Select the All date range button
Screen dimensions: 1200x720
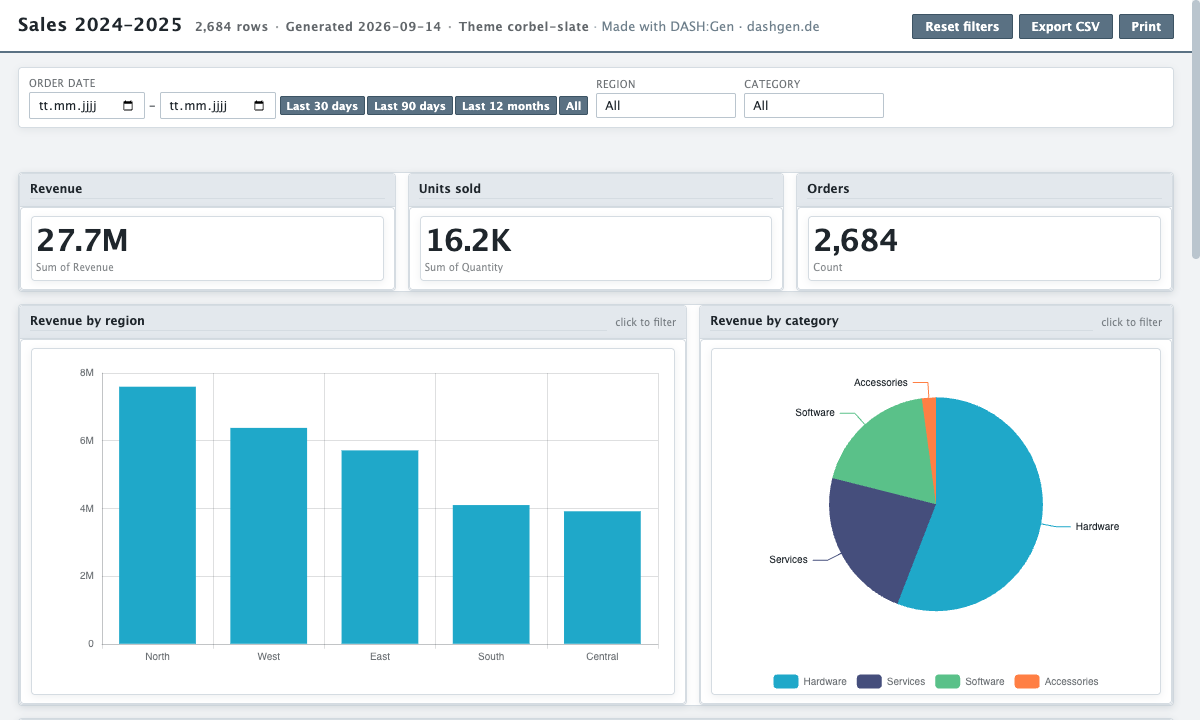573,106
